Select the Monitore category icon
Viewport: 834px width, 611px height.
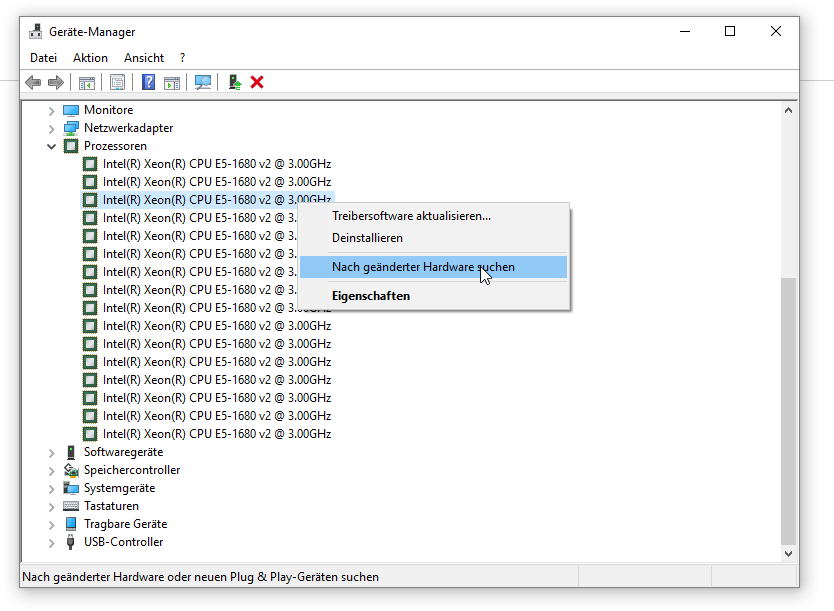[71, 110]
